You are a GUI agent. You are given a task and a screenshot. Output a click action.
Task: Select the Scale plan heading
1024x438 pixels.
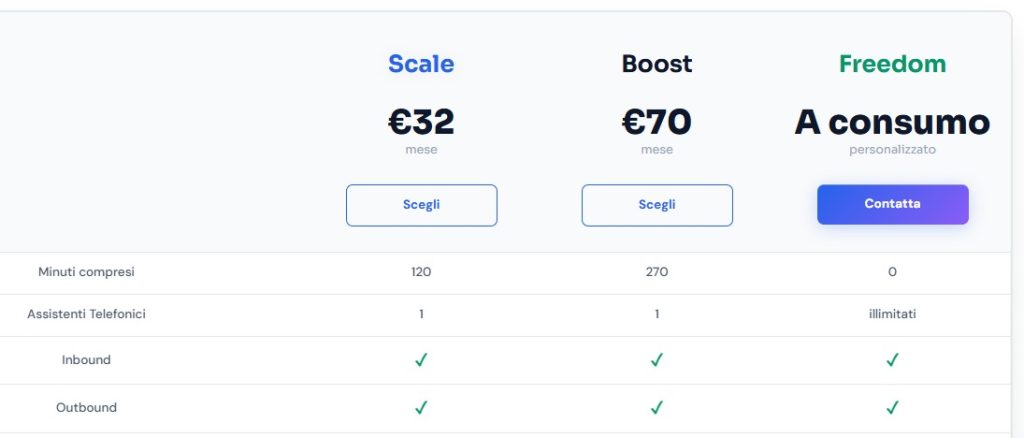pos(421,64)
